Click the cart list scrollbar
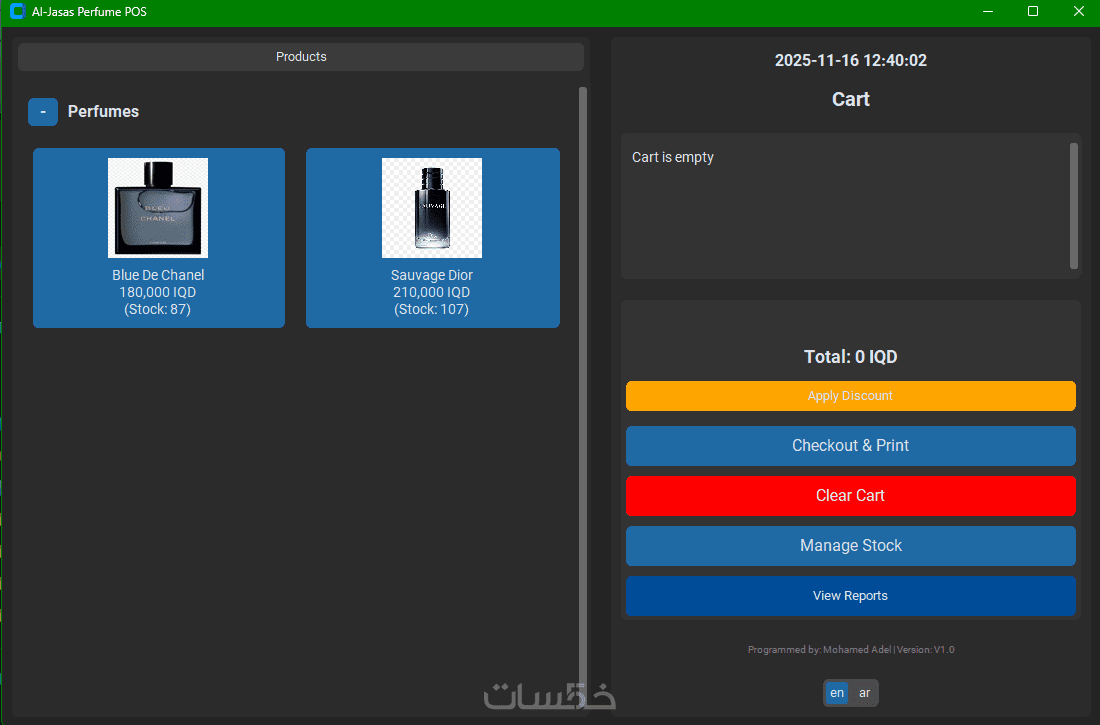The width and height of the screenshot is (1100, 725). (1073, 206)
